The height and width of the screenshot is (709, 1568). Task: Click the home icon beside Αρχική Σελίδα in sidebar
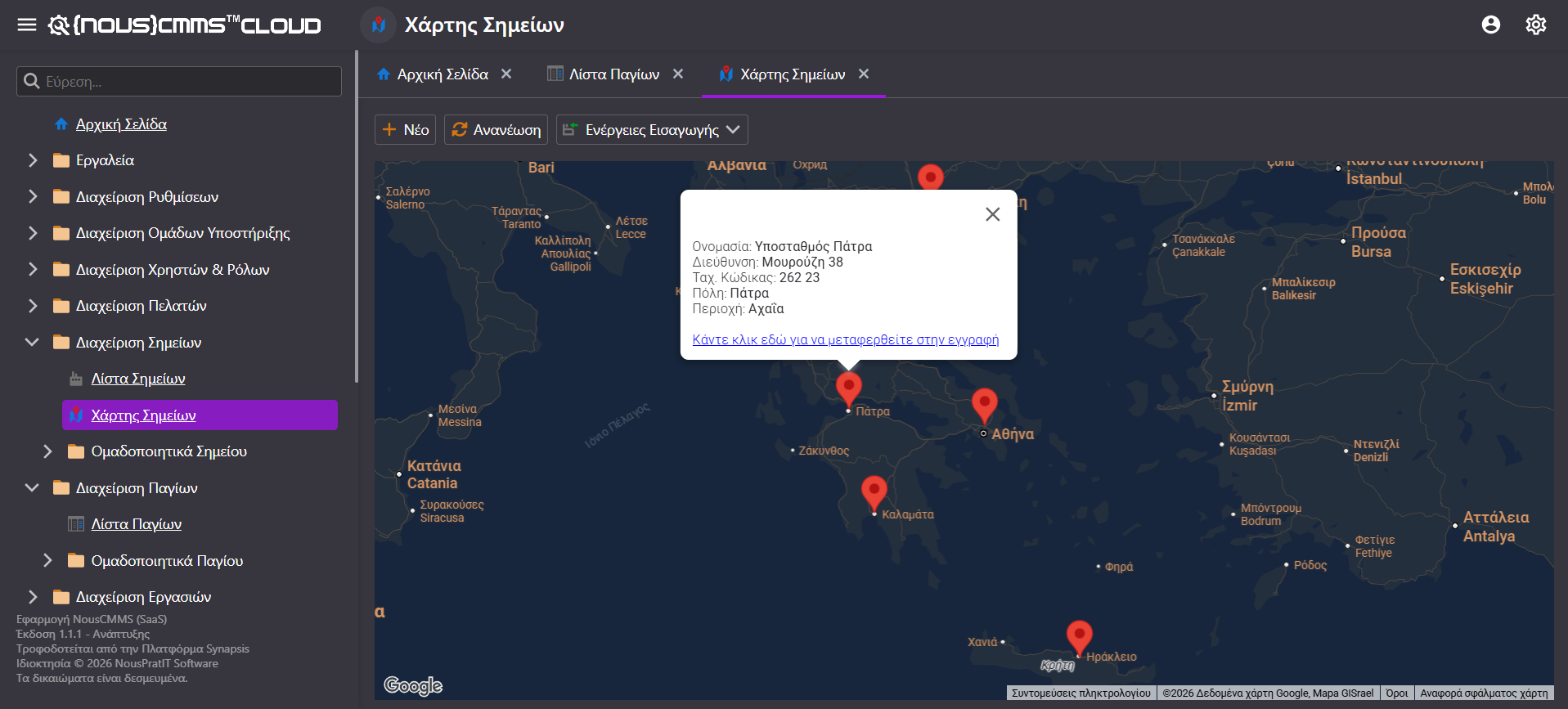point(61,124)
